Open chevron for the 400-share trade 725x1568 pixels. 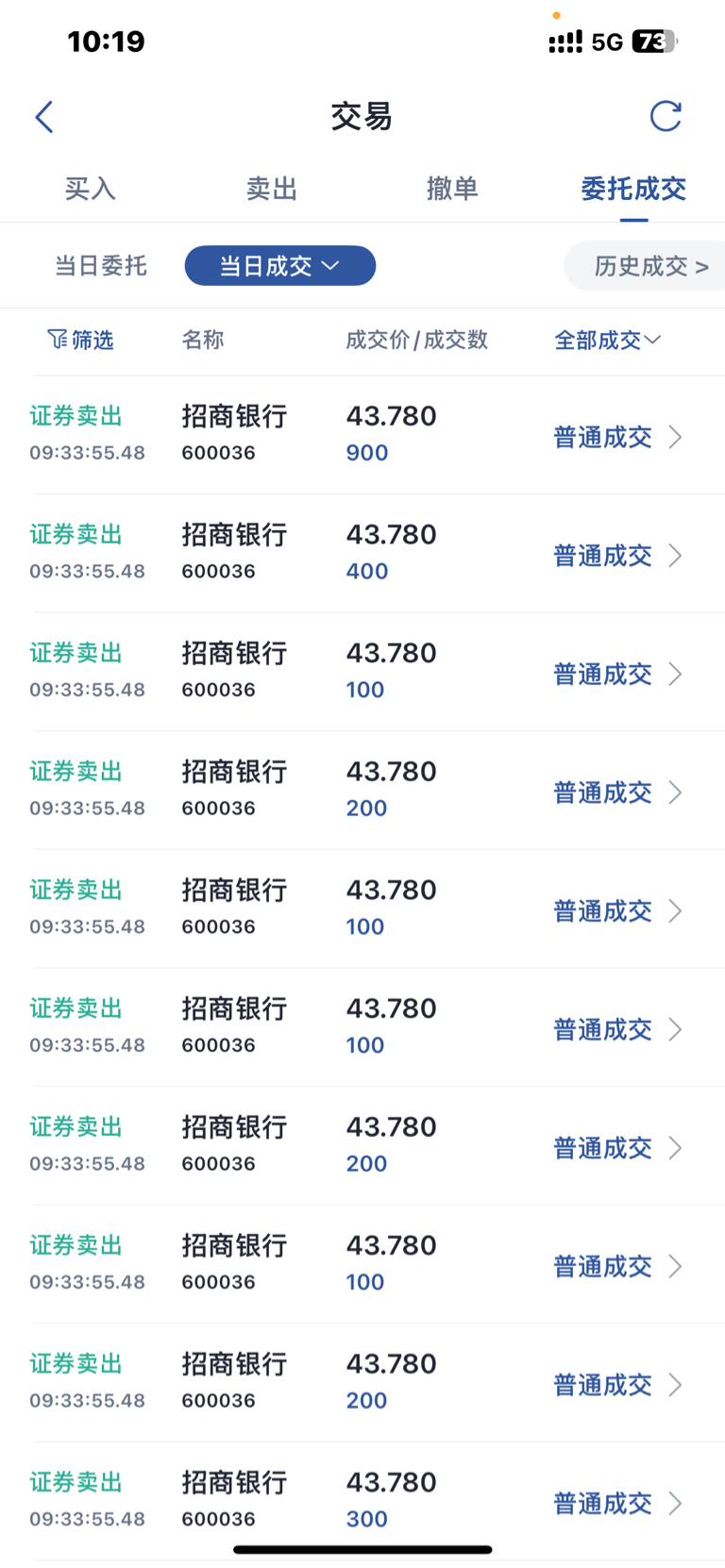click(x=675, y=556)
